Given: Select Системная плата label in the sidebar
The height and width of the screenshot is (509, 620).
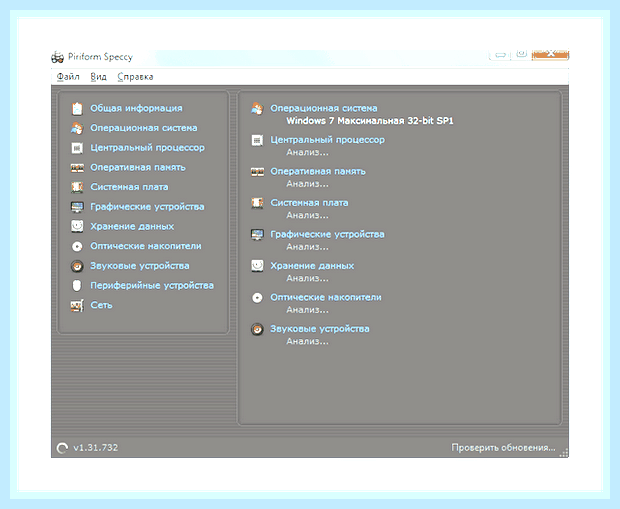Looking at the screenshot, I should coord(129,187).
